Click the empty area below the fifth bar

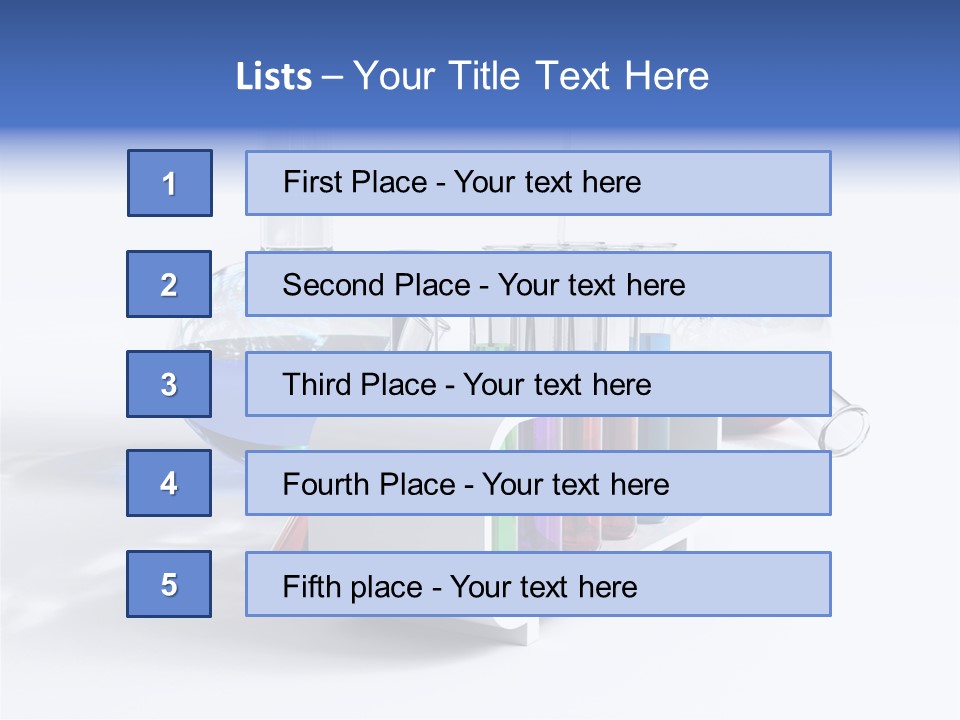480,670
